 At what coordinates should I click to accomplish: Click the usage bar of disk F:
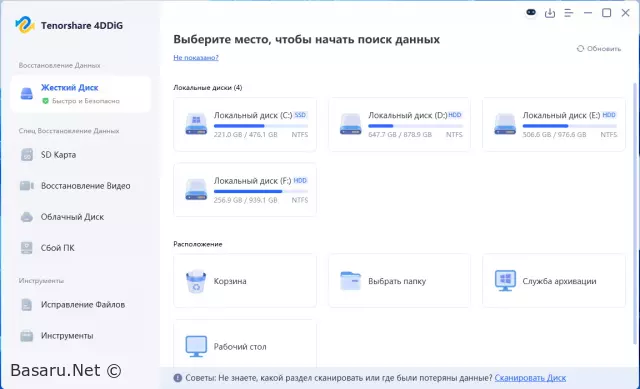(x=261, y=191)
